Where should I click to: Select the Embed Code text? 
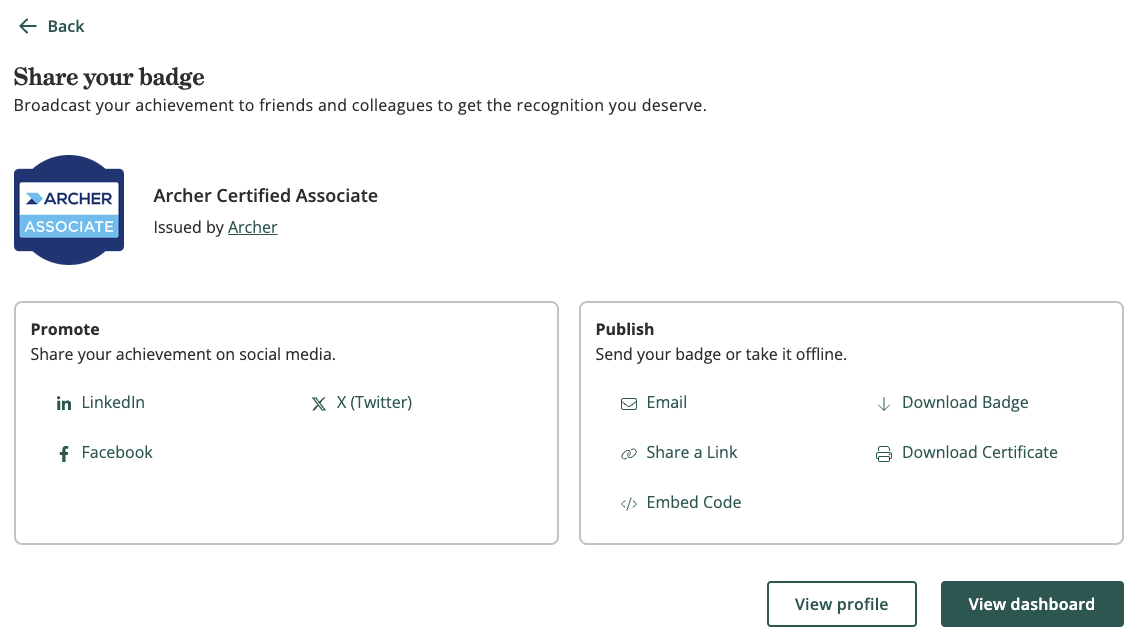[694, 502]
